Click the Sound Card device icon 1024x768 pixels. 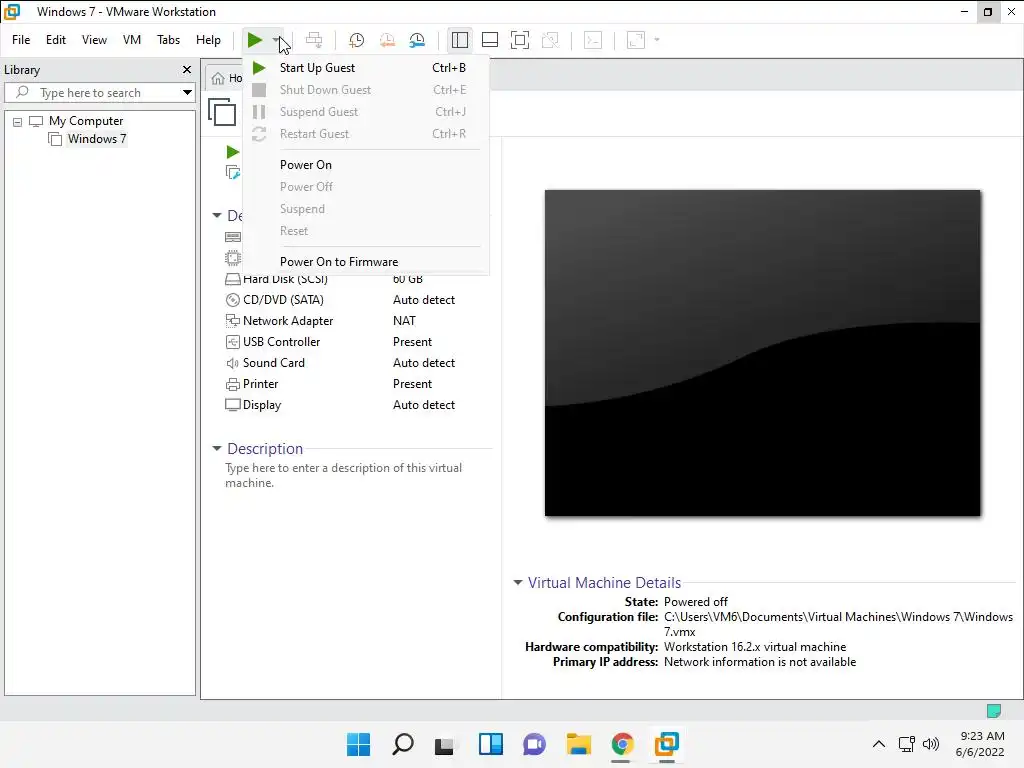[232, 363]
